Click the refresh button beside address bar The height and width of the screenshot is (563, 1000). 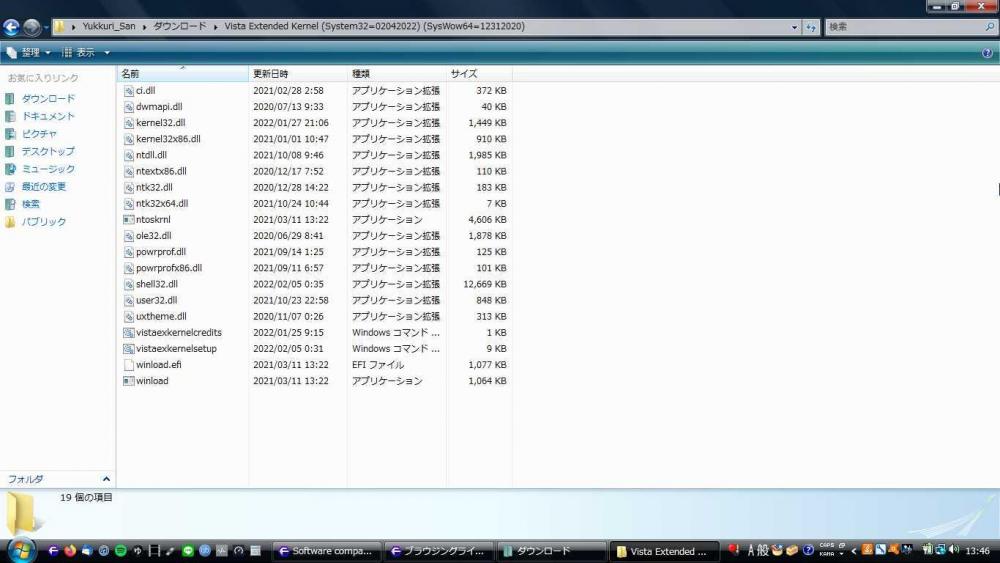pos(811,27)
